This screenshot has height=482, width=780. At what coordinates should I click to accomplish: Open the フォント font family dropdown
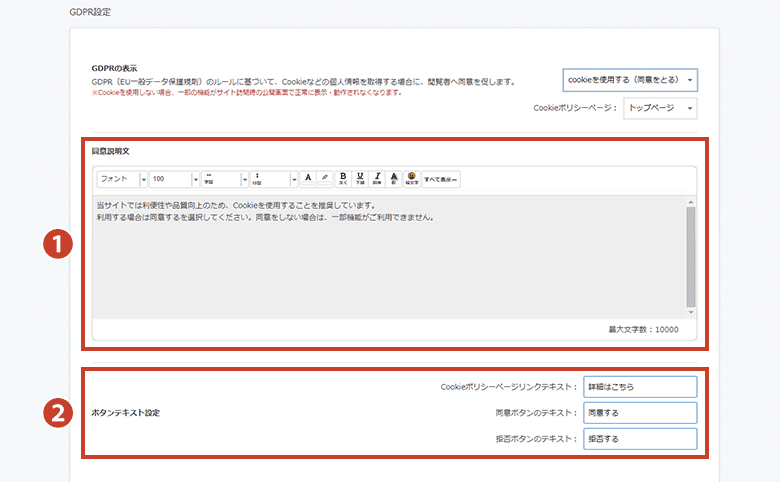(x=121, y=179)
